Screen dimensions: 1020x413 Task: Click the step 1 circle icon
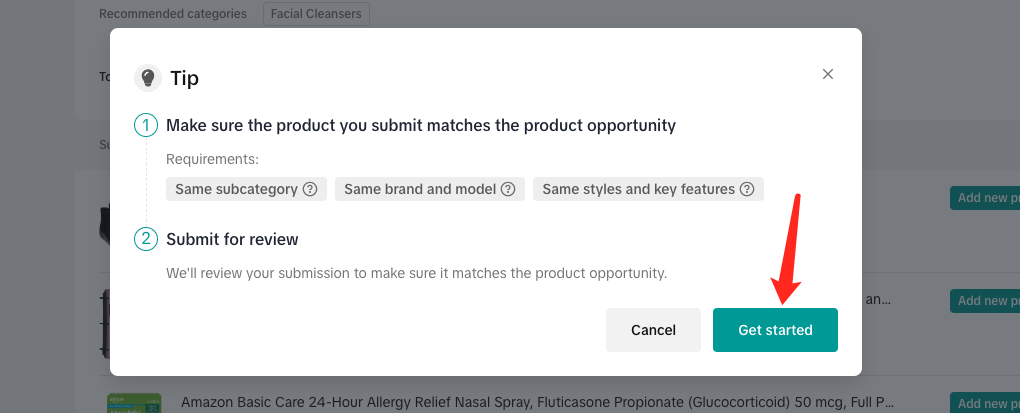[x=146, y=126]
